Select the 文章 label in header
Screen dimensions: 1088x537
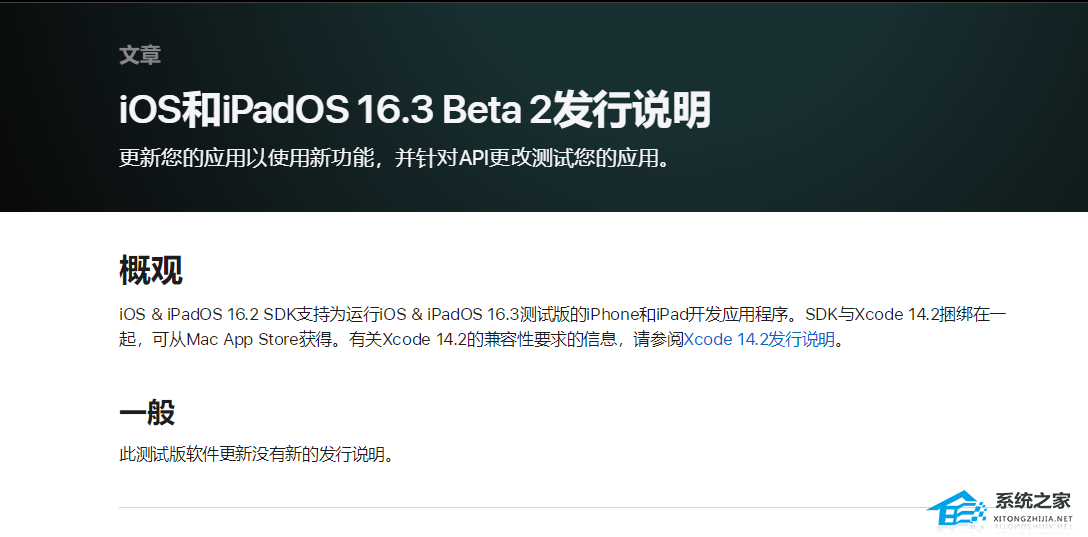tap(140, 55)
